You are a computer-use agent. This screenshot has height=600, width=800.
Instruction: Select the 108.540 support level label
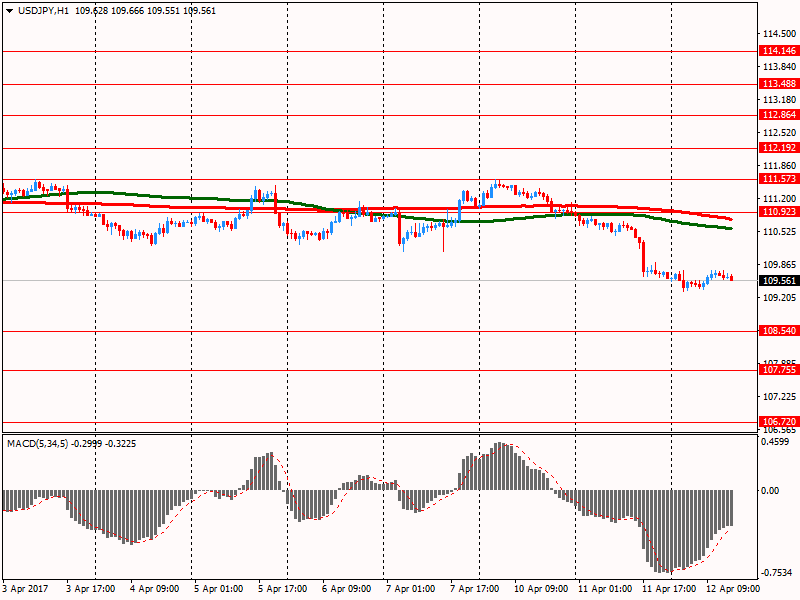click(x=779, y=331)
